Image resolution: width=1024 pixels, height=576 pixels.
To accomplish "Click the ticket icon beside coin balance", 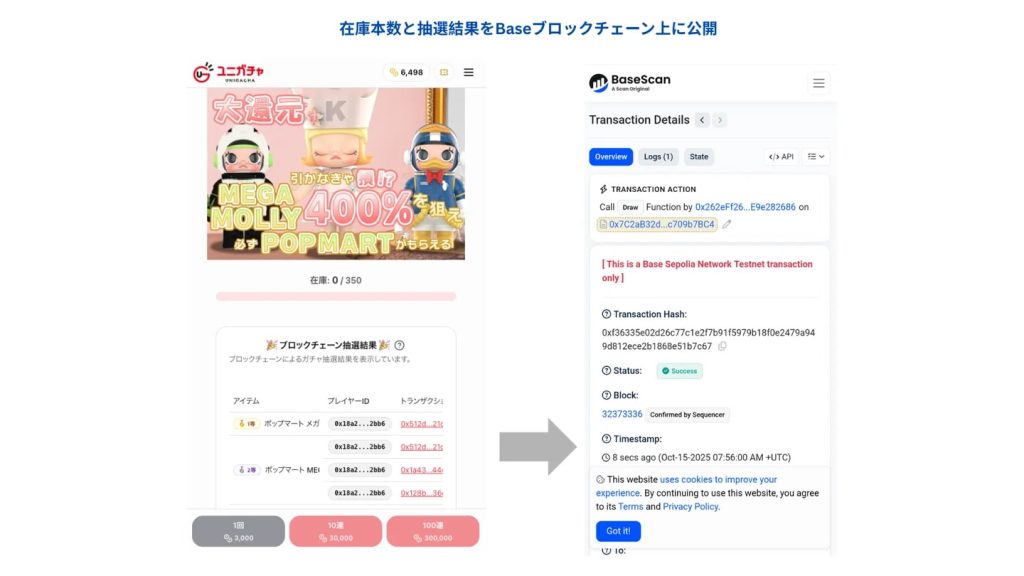I will [x=444, y=72].
